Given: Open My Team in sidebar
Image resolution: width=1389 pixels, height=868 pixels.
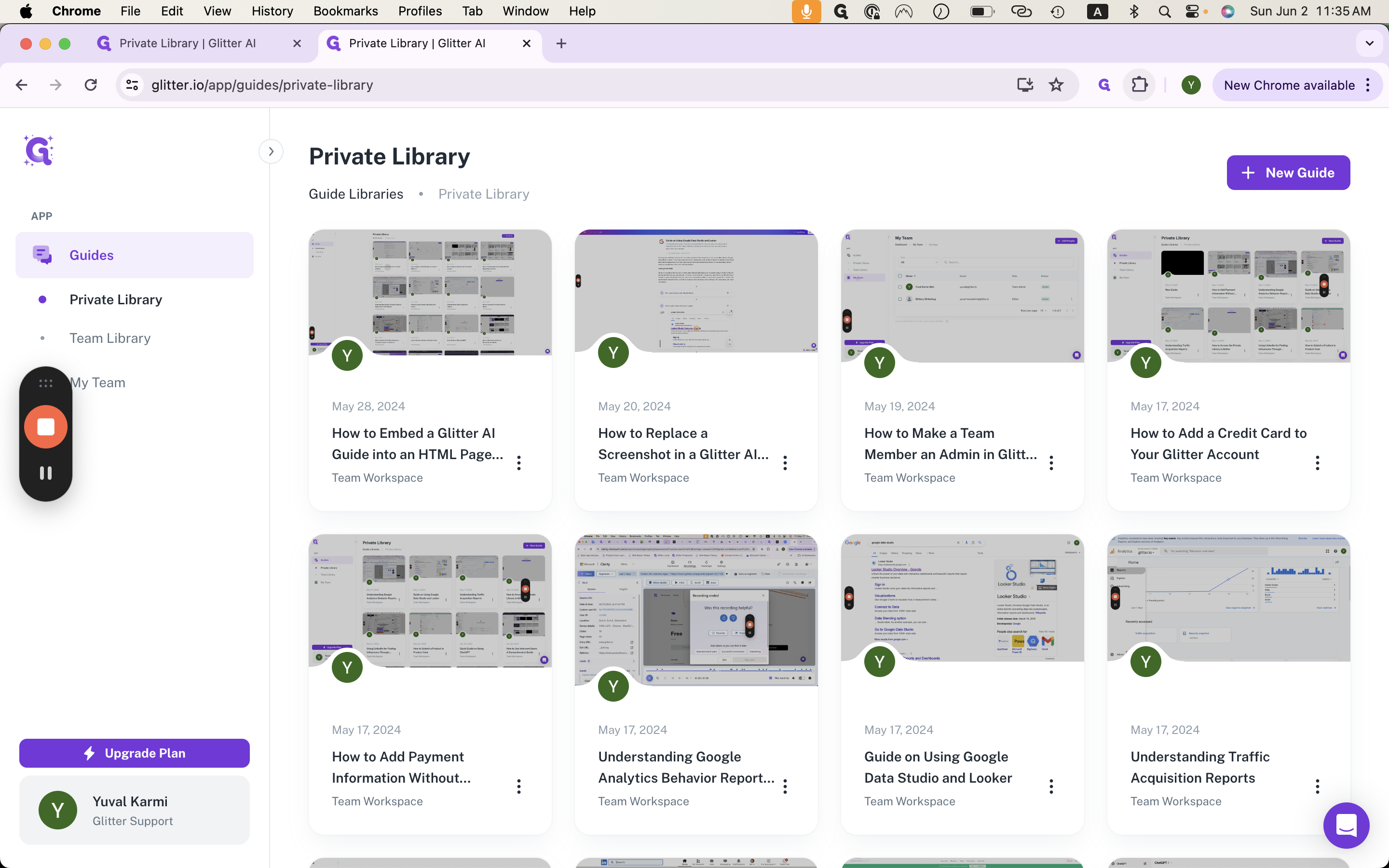Looking at the screenshot, I should pyautogui.click(x=97, y=382).
